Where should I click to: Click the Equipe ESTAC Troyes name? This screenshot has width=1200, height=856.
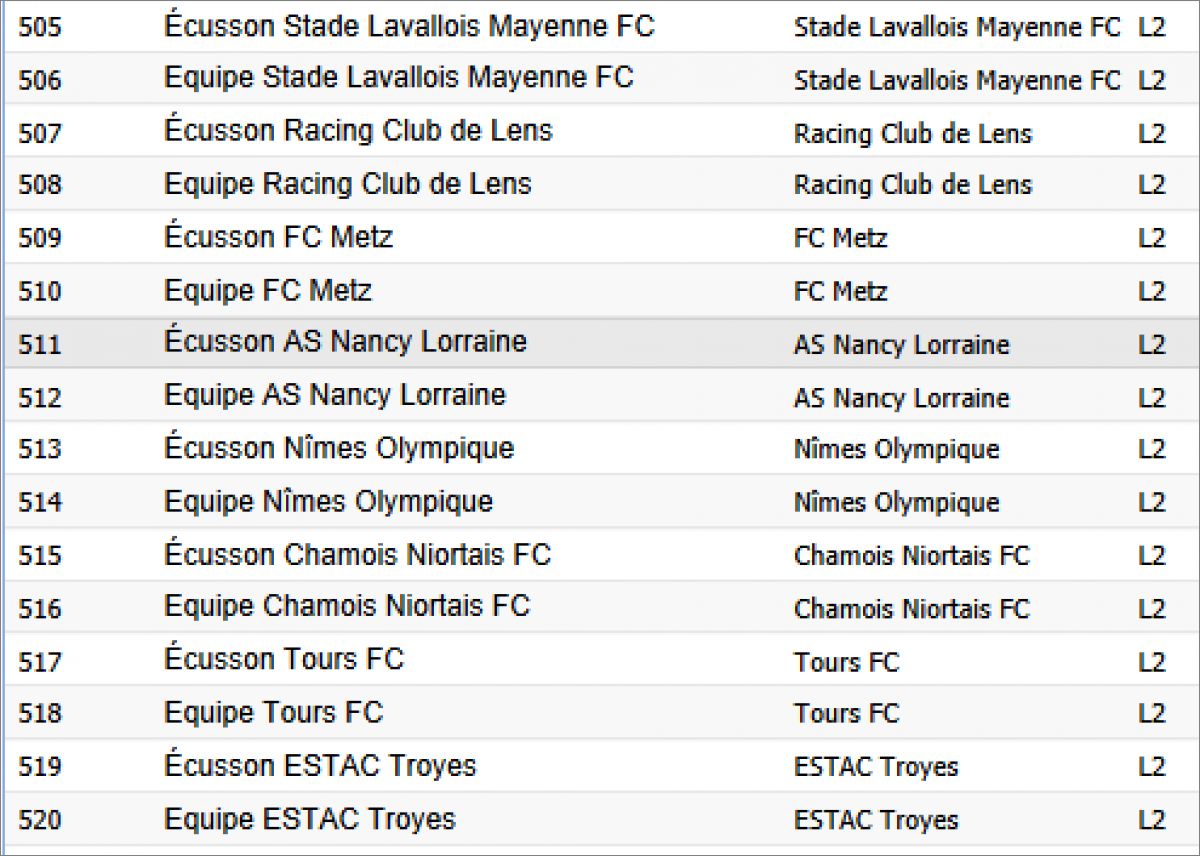point(309,819)
